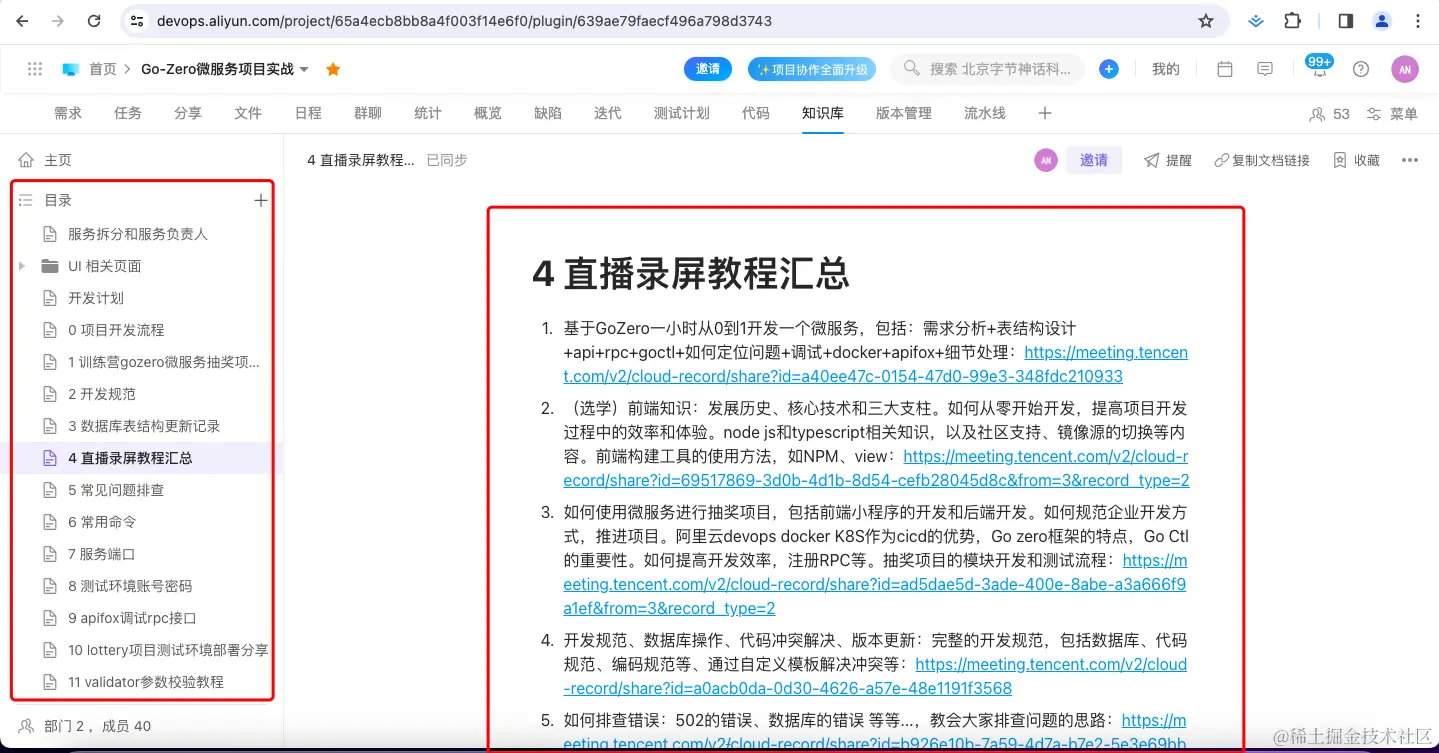Open document 8 测试环境账号密码
The height and width of the screenshot is (753, 1439).
click(130, 586)
